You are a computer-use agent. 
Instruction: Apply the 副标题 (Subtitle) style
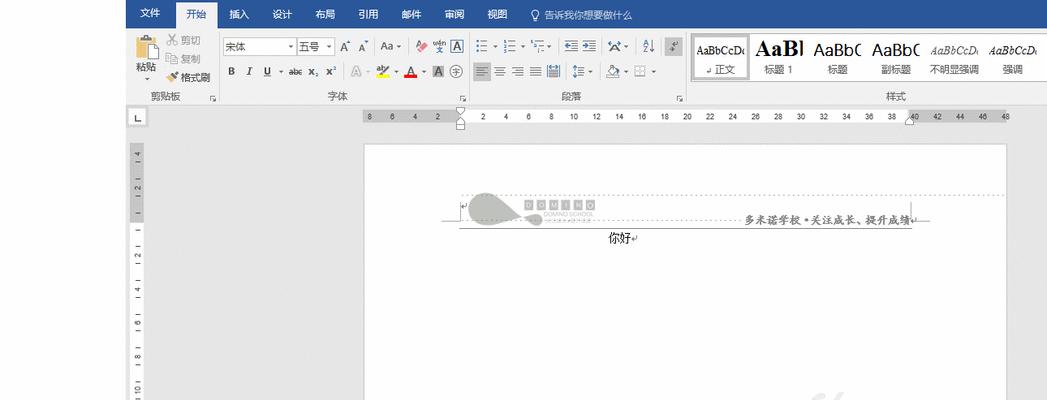[x=895, y=57]
